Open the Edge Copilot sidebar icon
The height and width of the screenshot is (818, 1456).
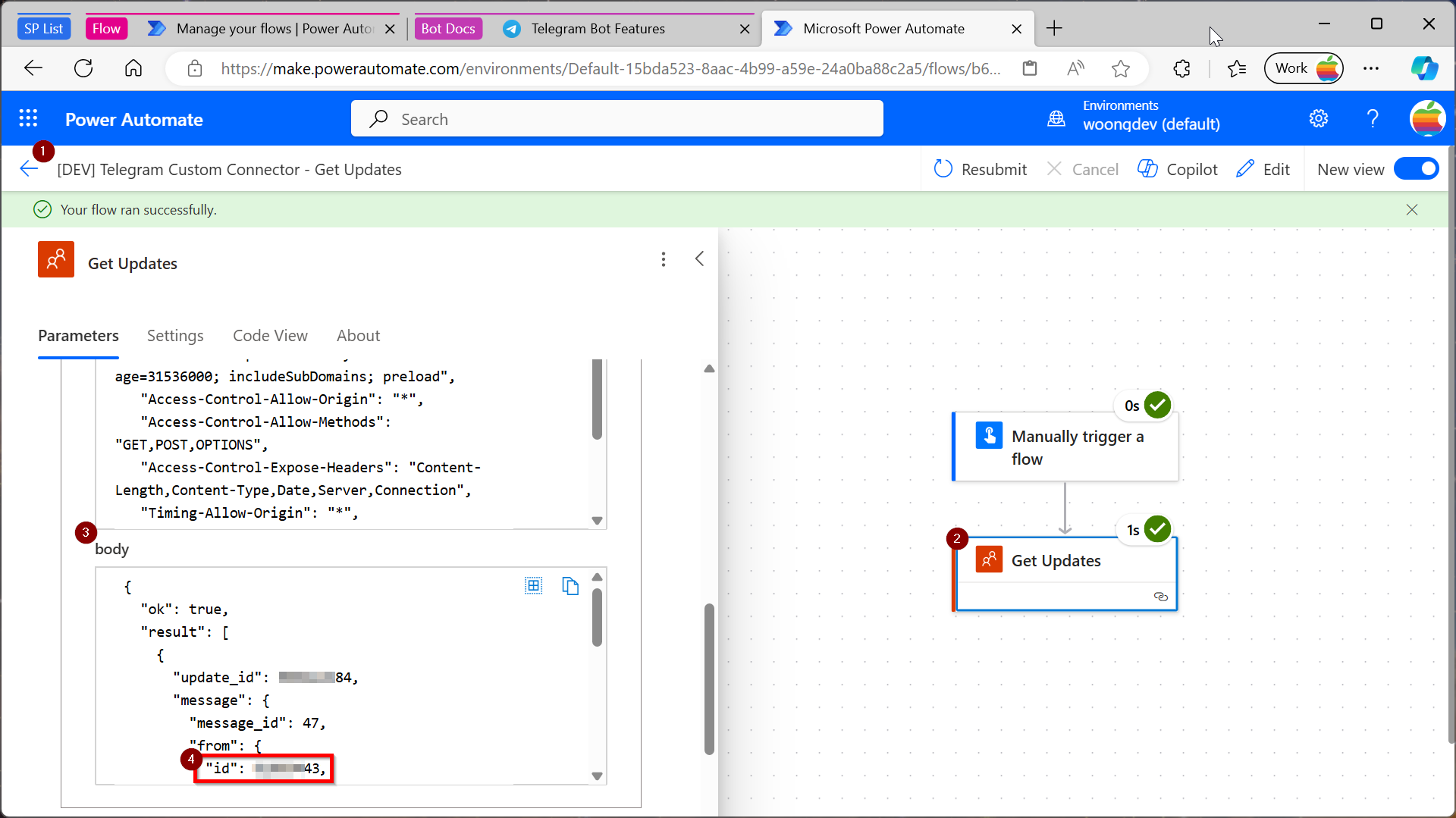click(1424, 68)
